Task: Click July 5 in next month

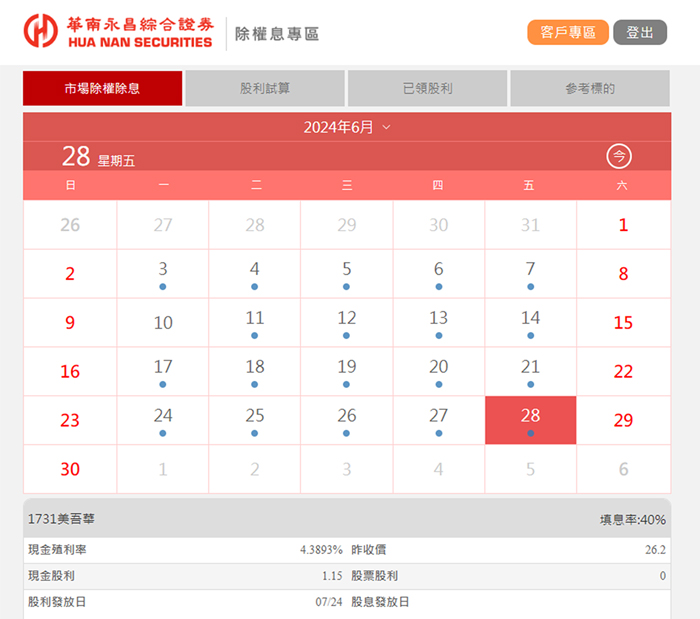Action: click(x=530, y=469)
